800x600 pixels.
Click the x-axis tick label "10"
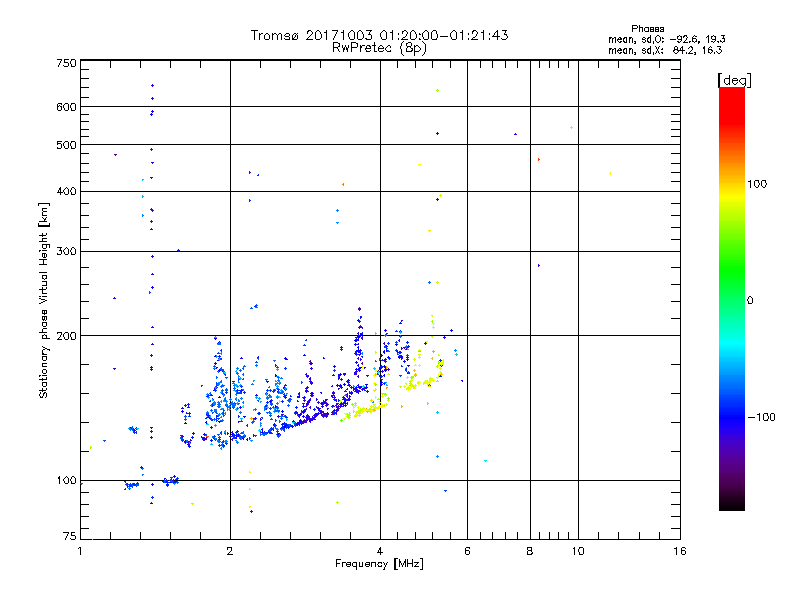pyautogui.click(x=578, y=551)
